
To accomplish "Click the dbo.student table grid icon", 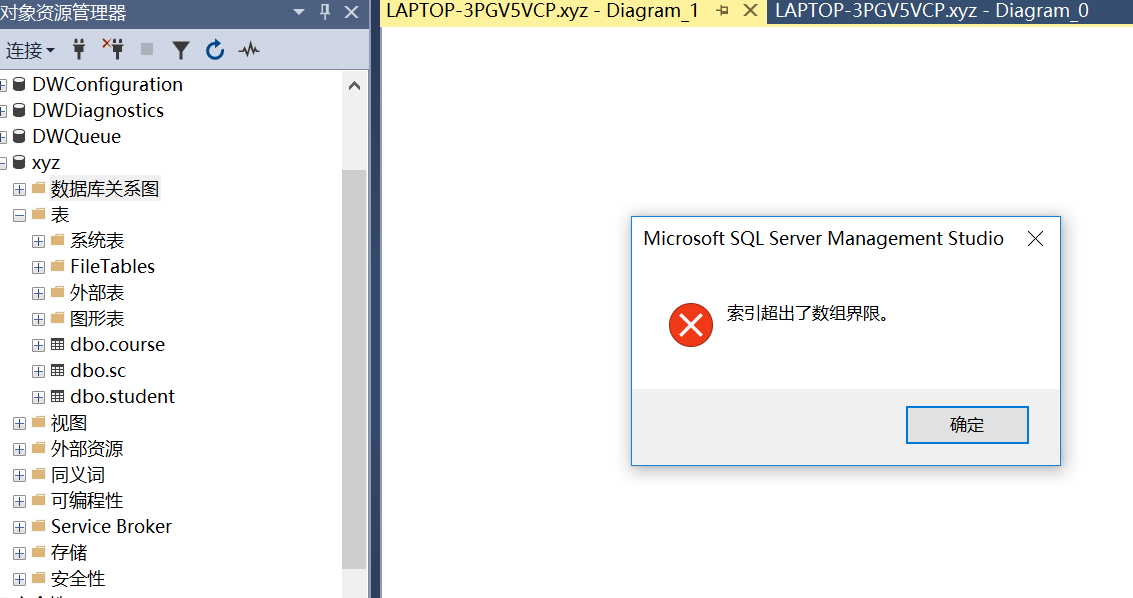I will pyautogui.click(x=58, y=396).
